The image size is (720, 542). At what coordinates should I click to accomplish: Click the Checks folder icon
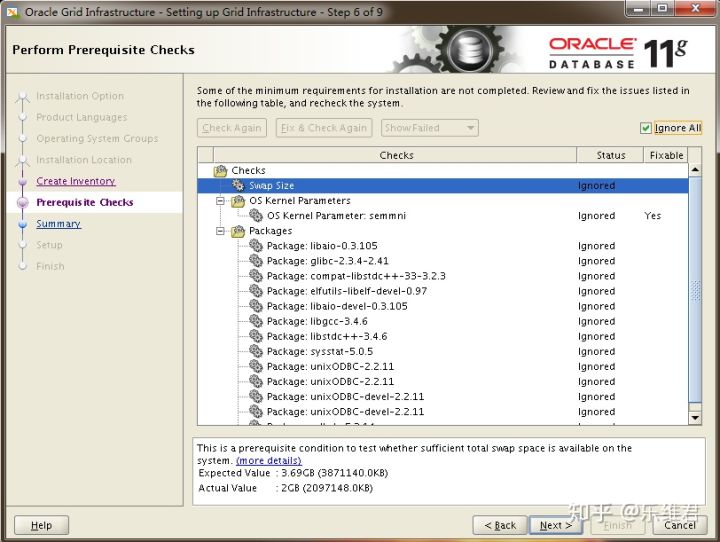[221, 171]
